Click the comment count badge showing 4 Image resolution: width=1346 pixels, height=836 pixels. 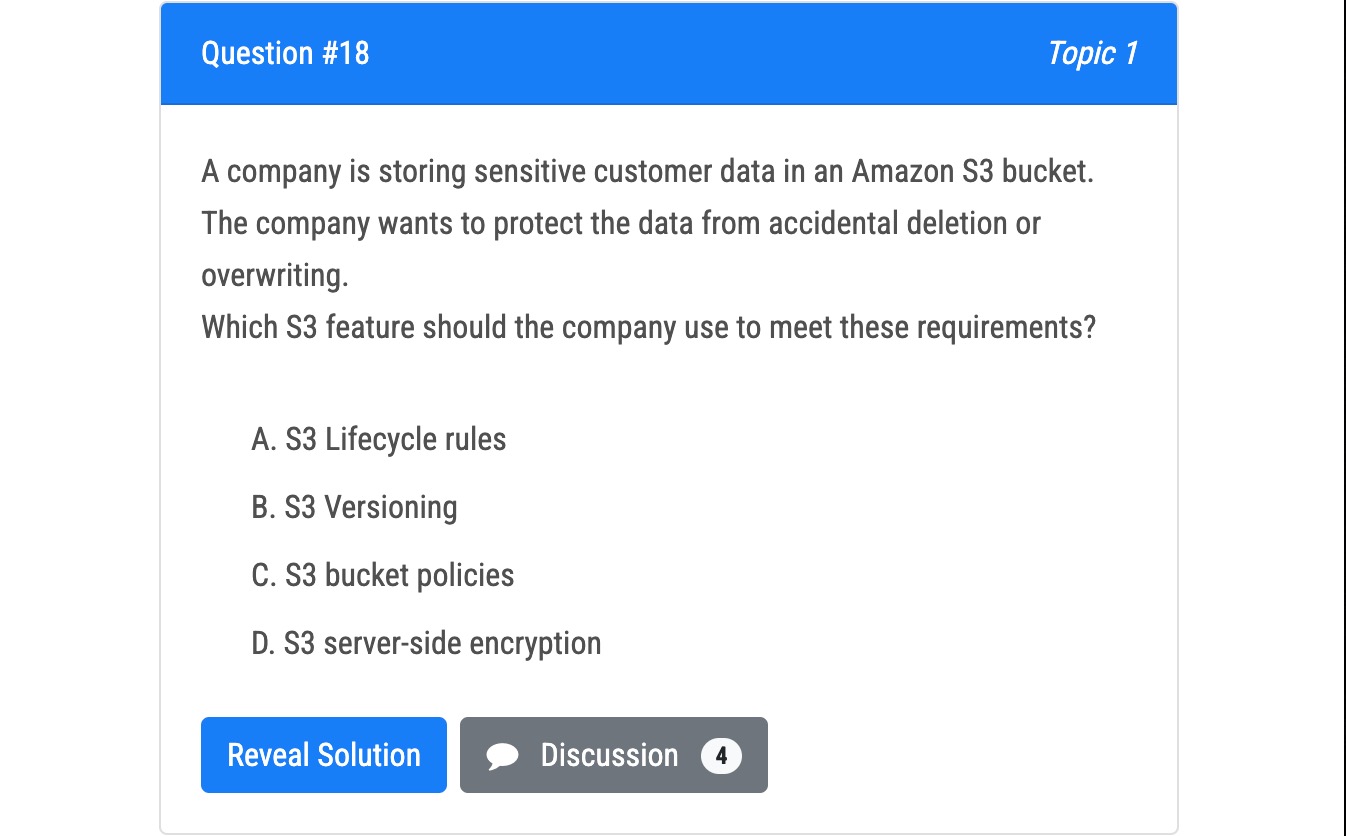(x=721, y=755)
